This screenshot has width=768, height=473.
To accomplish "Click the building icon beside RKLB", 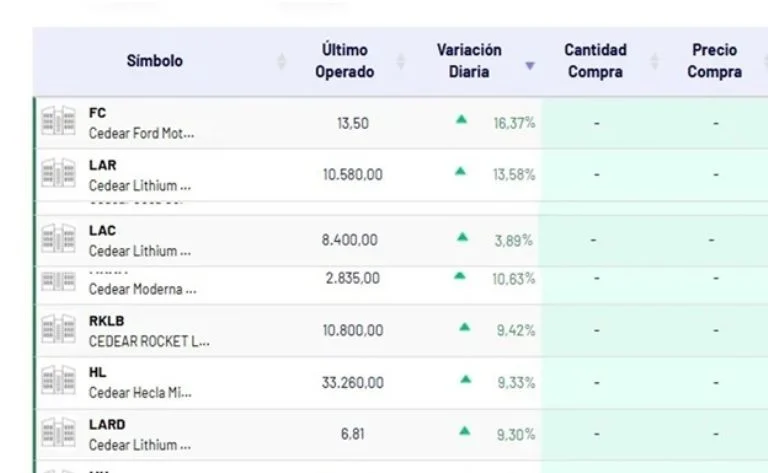I will 58,330.
